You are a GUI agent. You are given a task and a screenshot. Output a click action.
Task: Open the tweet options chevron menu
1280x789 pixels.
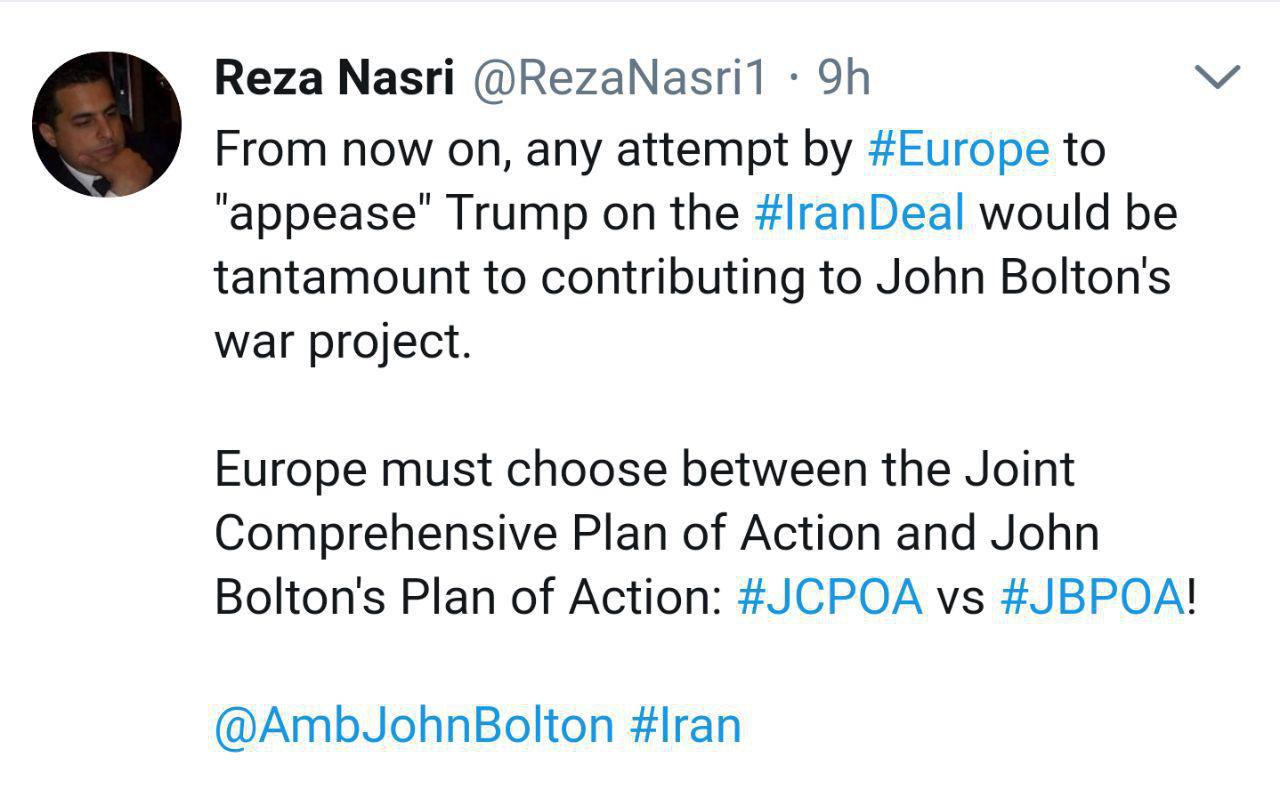[1218, 77]
